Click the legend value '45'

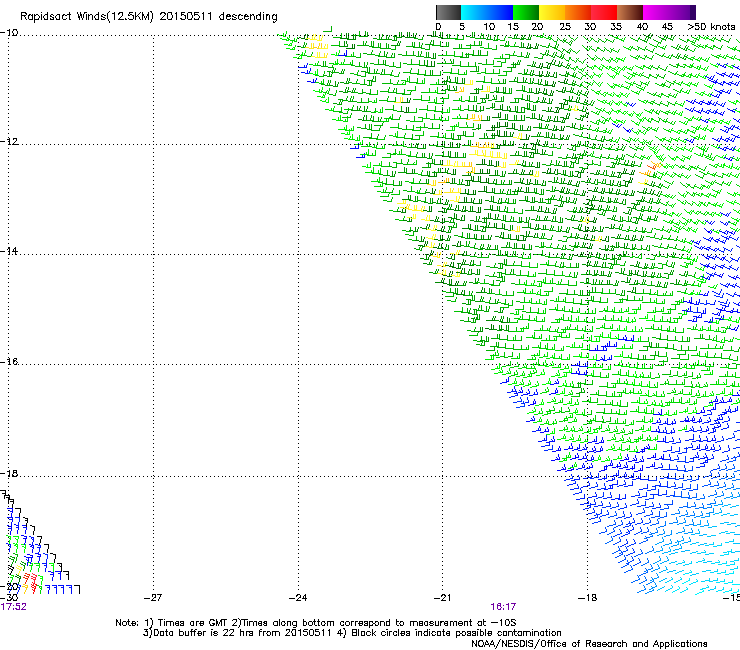tap(667, 27)
